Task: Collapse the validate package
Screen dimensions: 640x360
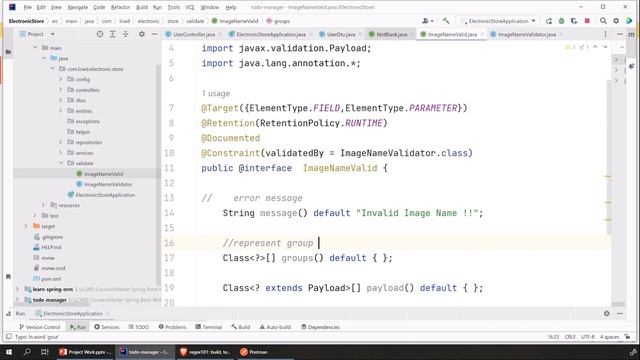Action: [x=60, y=163]
